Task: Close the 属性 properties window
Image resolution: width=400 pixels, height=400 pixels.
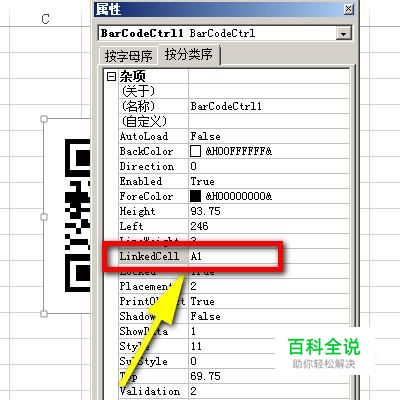Action: (348, 9)
